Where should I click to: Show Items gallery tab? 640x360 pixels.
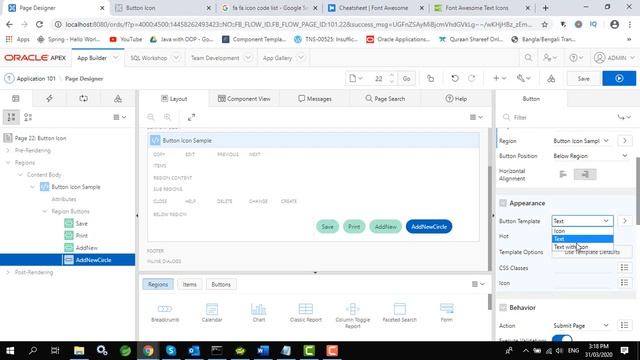click(189, 284)
